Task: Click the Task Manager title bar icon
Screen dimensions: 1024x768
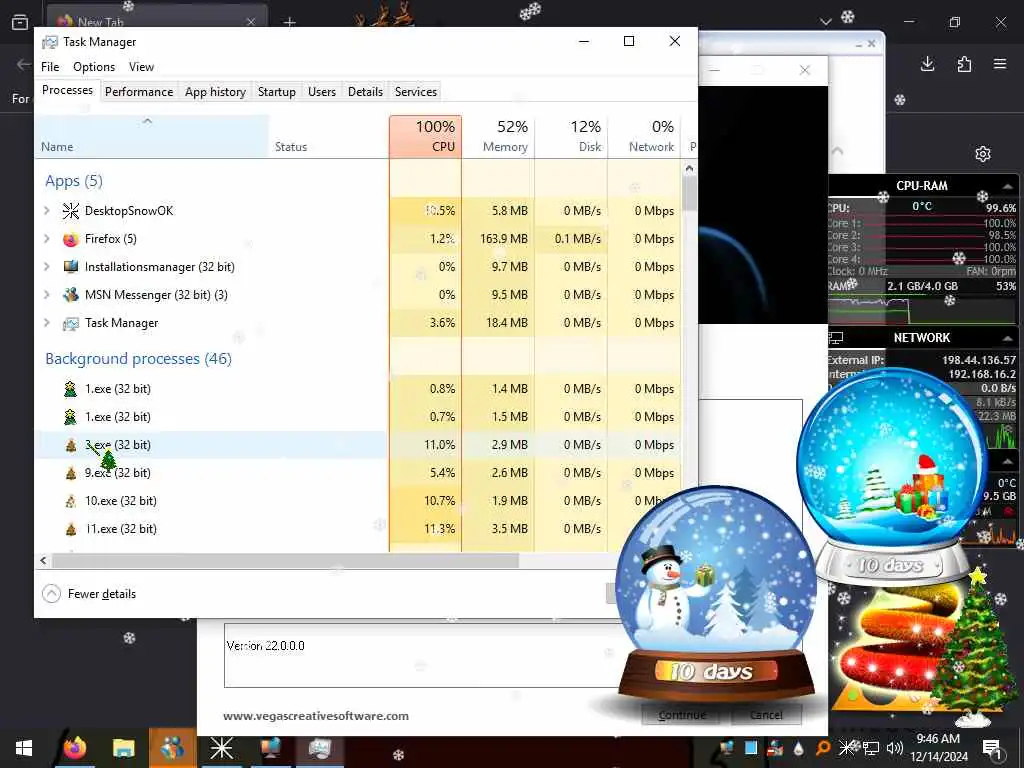Action: (50, 42)
